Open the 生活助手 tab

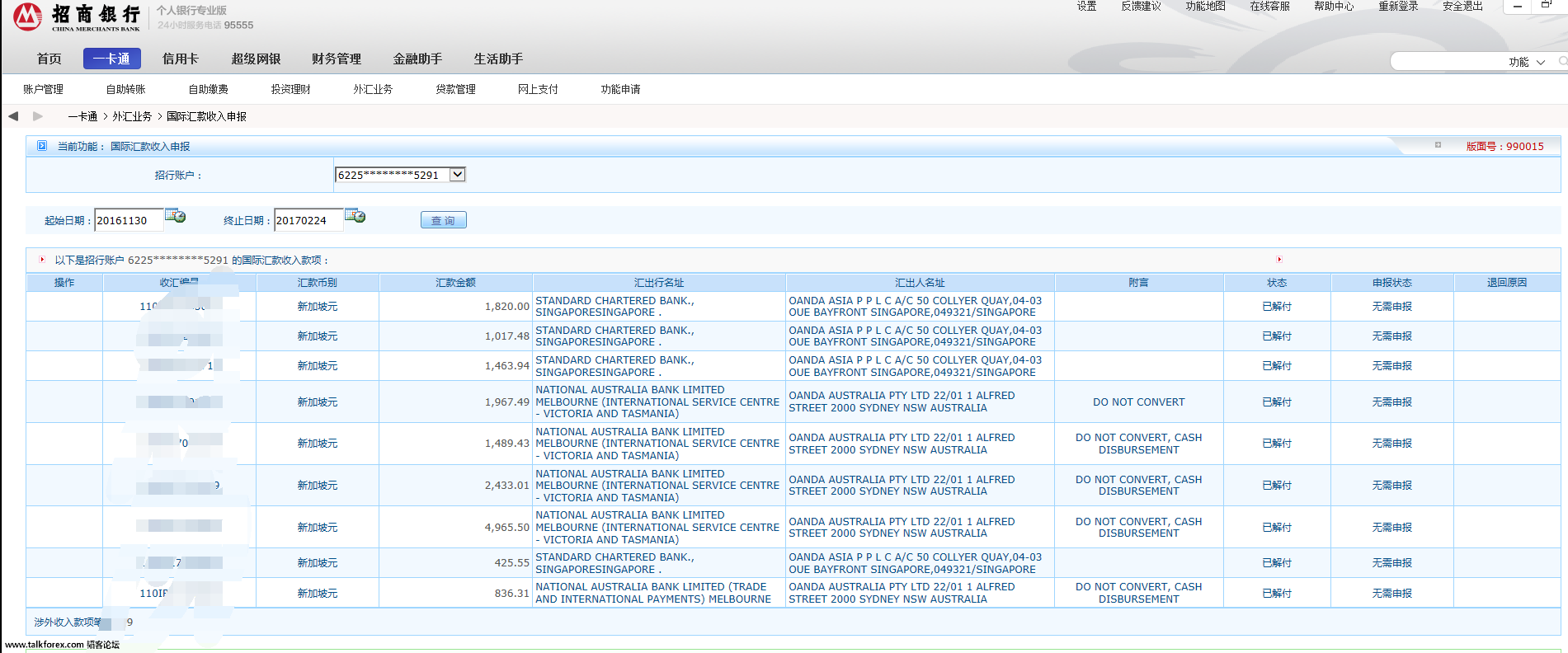[x=499, y=59]
